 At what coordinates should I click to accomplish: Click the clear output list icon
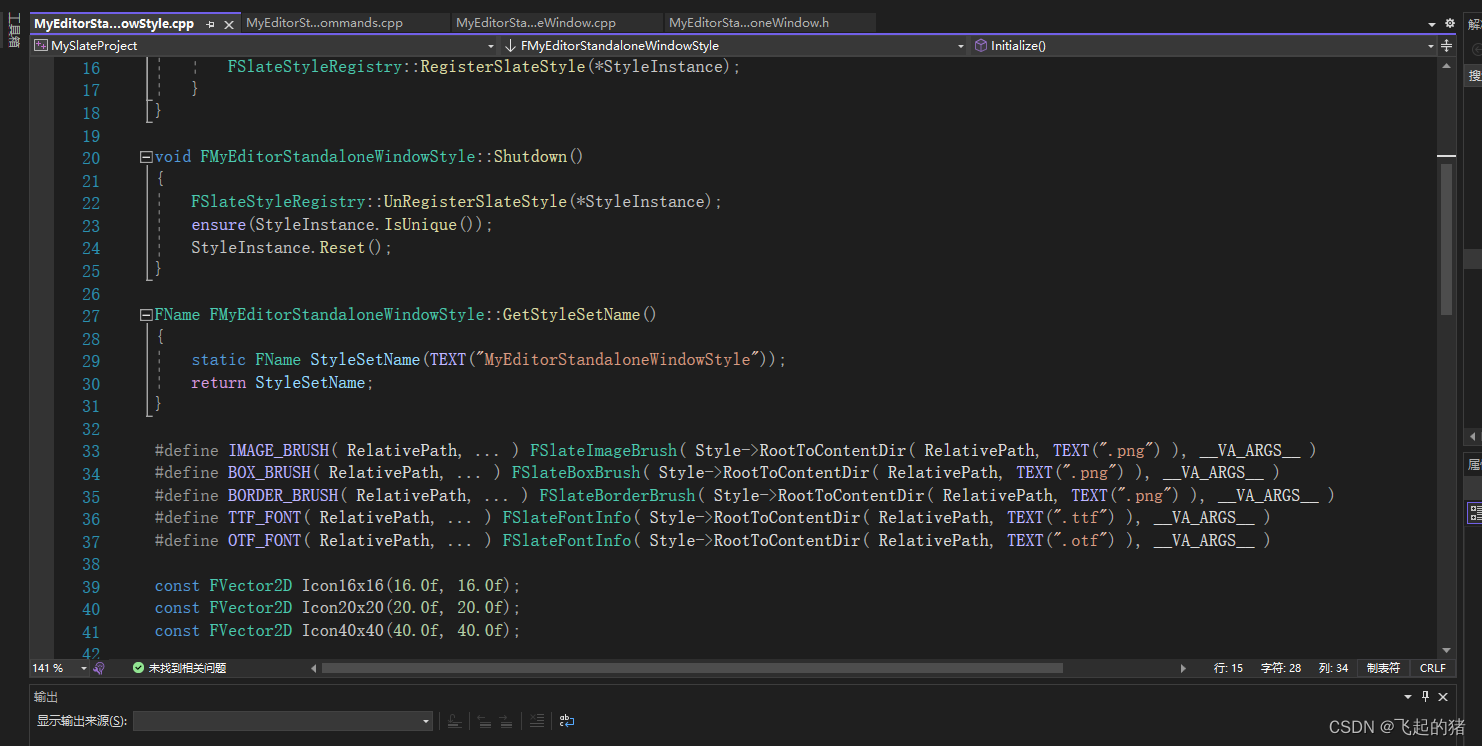tap(537, 721)
